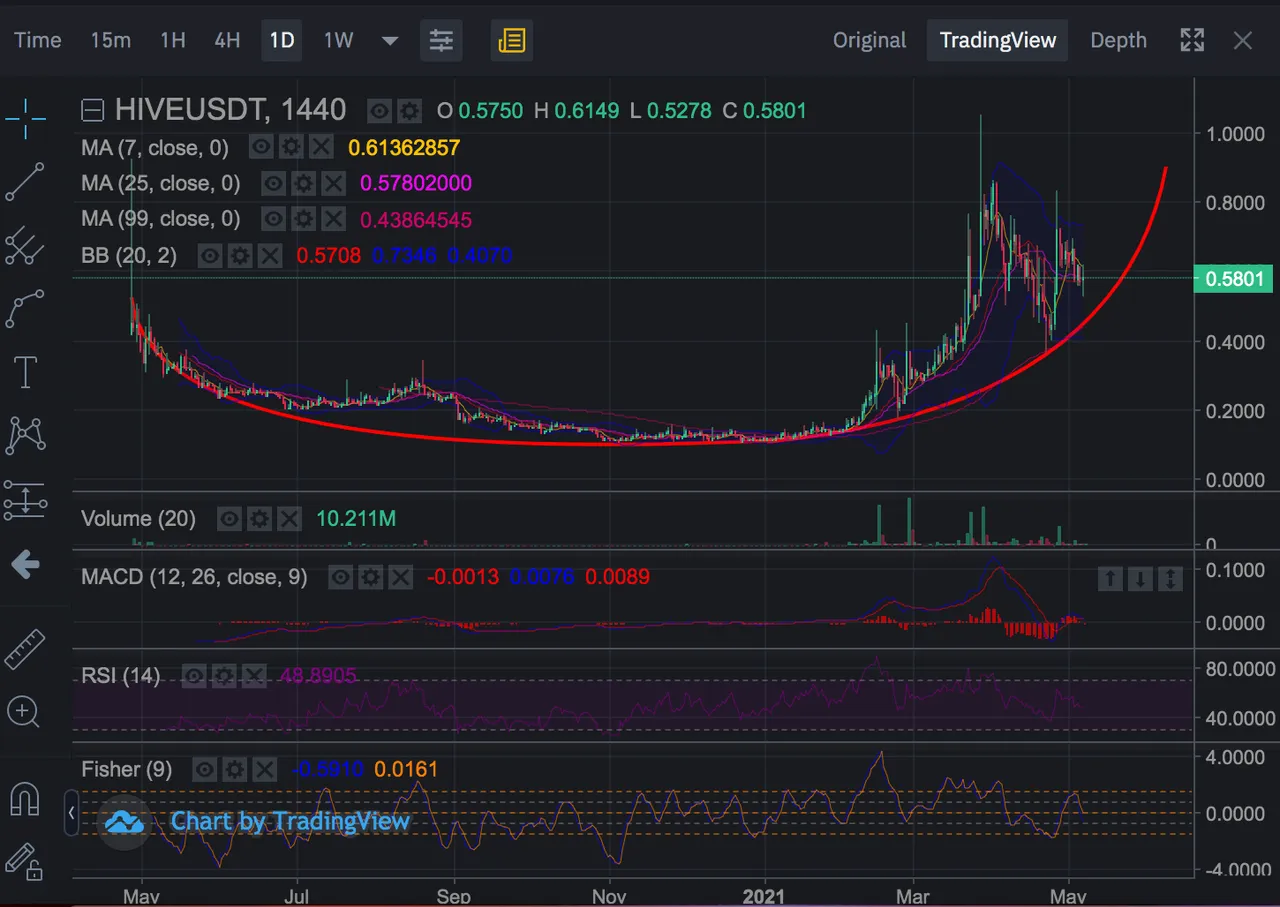Select the 1D interval

coord(282,40)
